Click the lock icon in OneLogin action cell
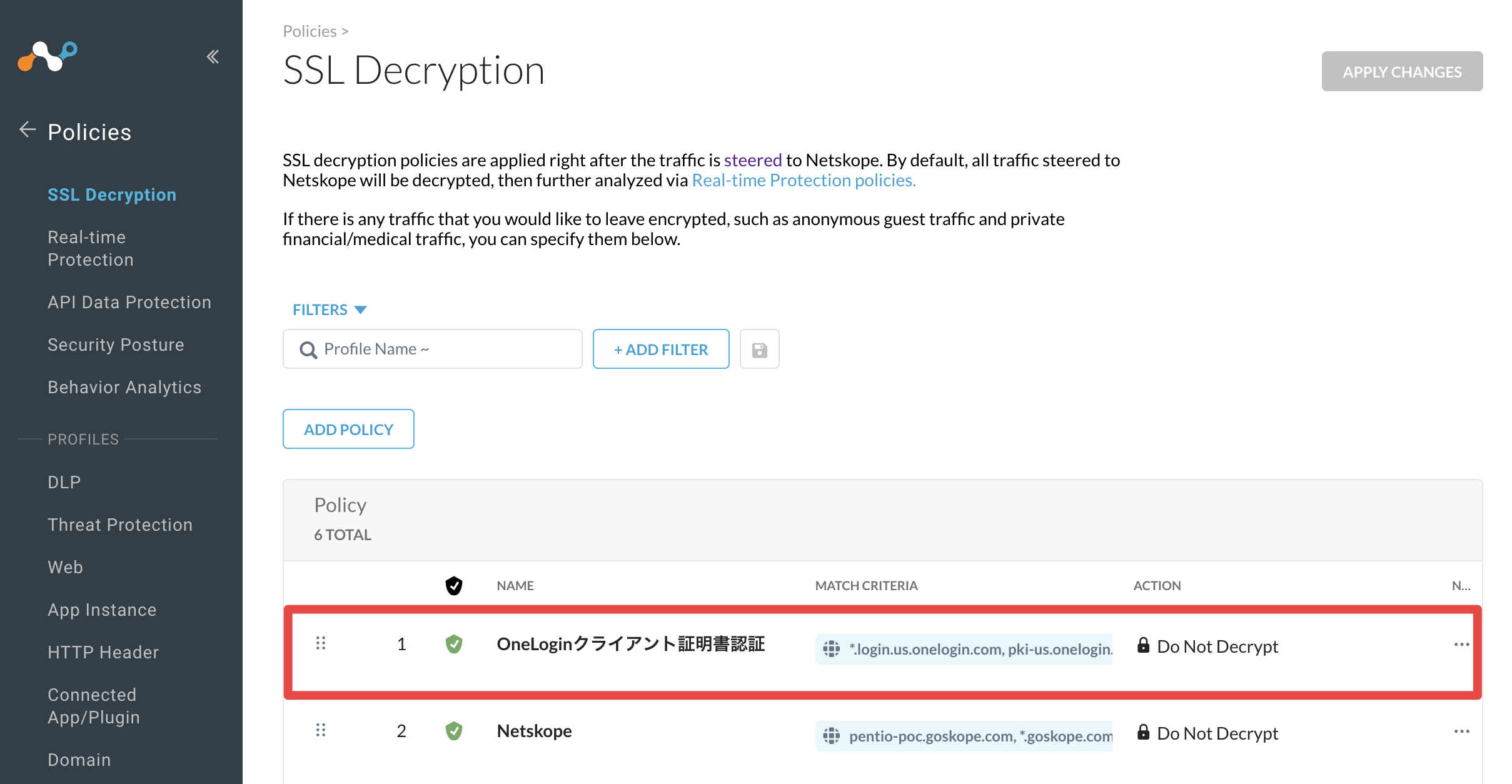This screenshot has height=784, width=1512. (x=1143, y=645)
